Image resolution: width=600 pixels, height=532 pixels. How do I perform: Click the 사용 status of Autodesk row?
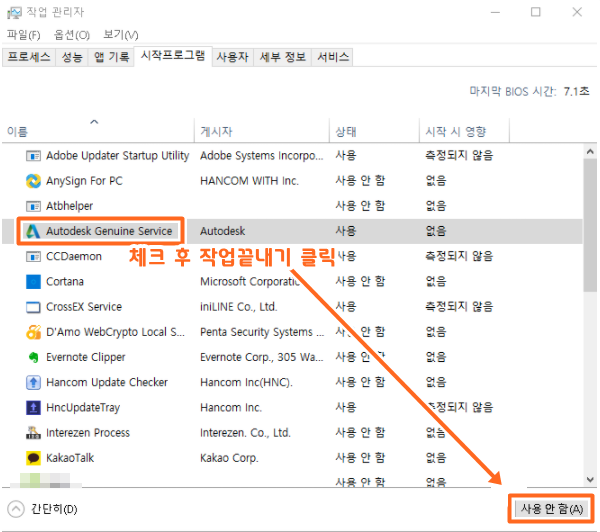pyautogui.click(x=346, y=231)
